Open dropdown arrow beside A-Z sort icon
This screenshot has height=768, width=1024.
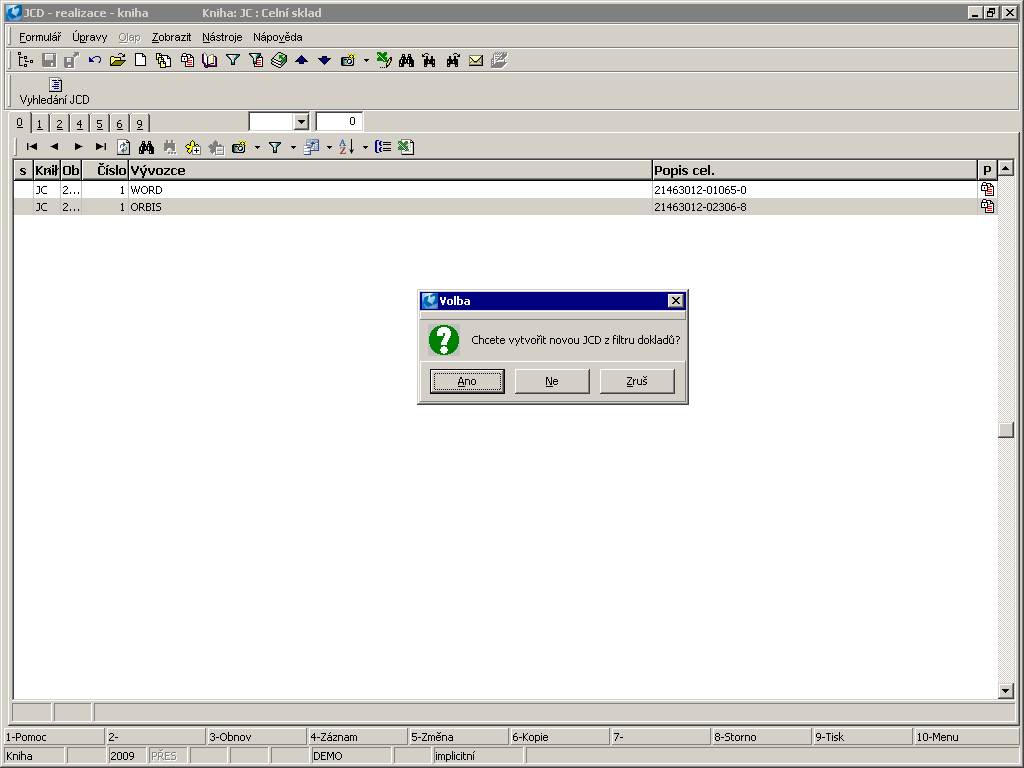point(365,148)
